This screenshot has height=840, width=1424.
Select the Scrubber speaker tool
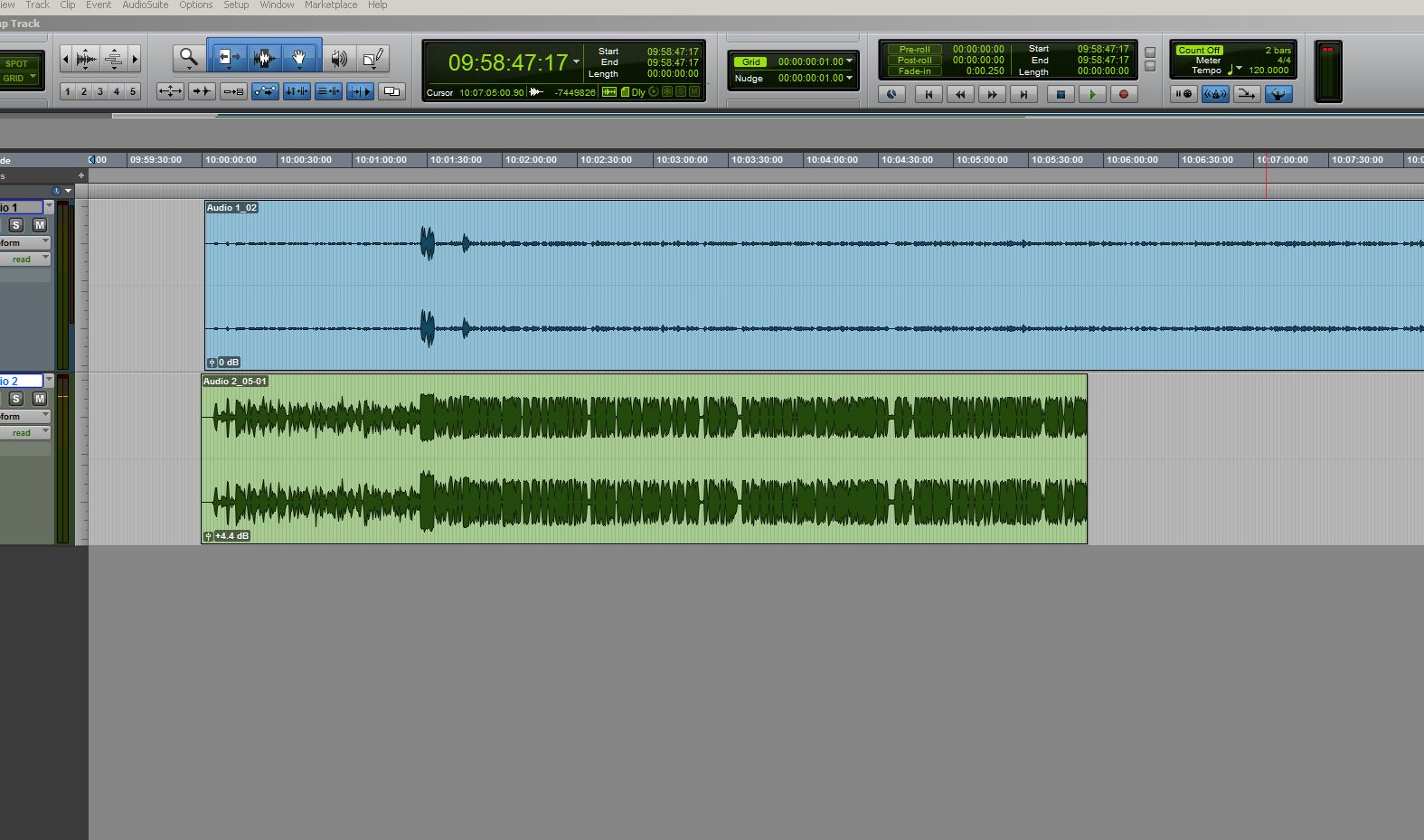[339, 59]
